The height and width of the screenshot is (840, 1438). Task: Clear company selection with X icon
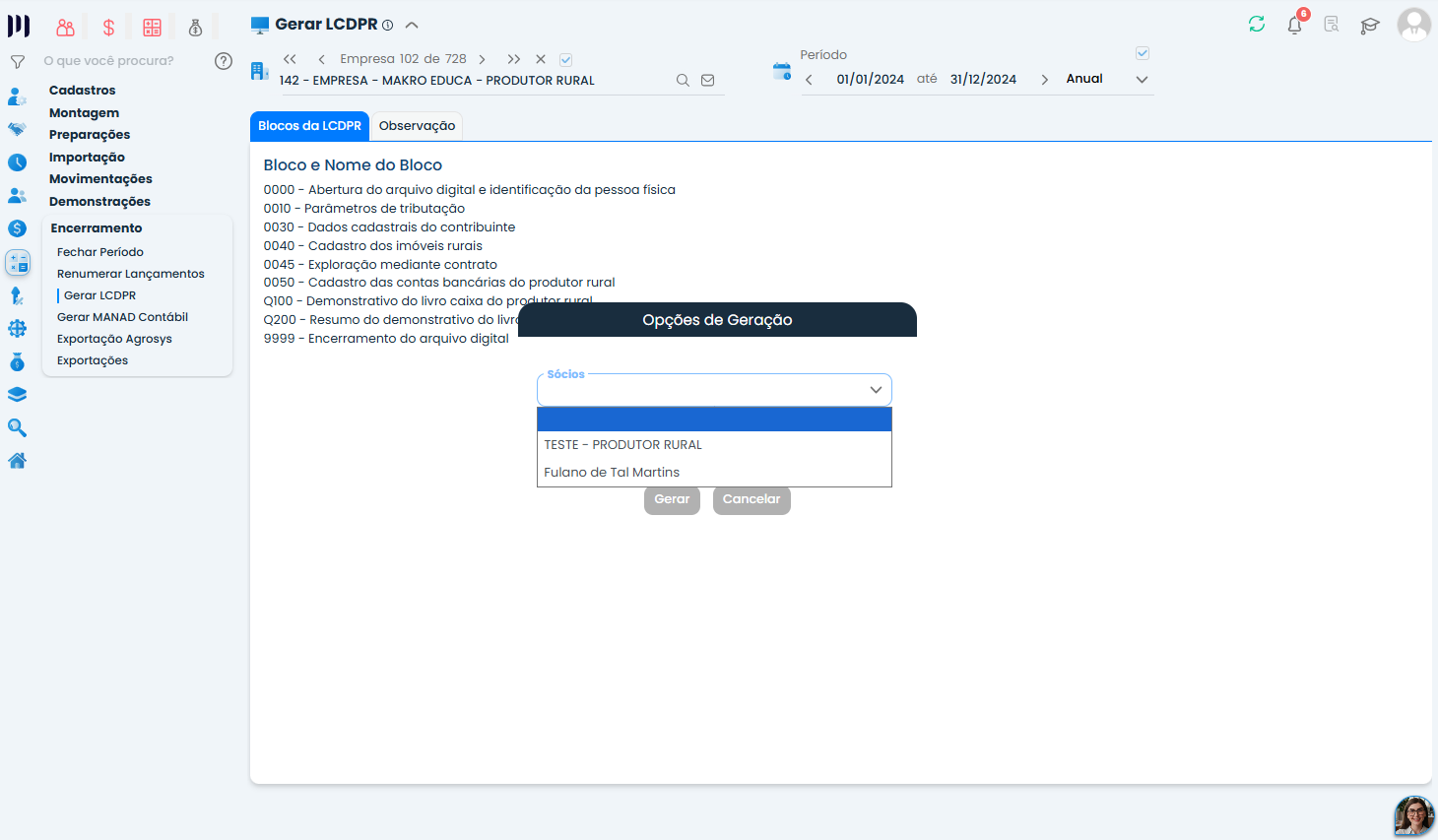point(541,59)
